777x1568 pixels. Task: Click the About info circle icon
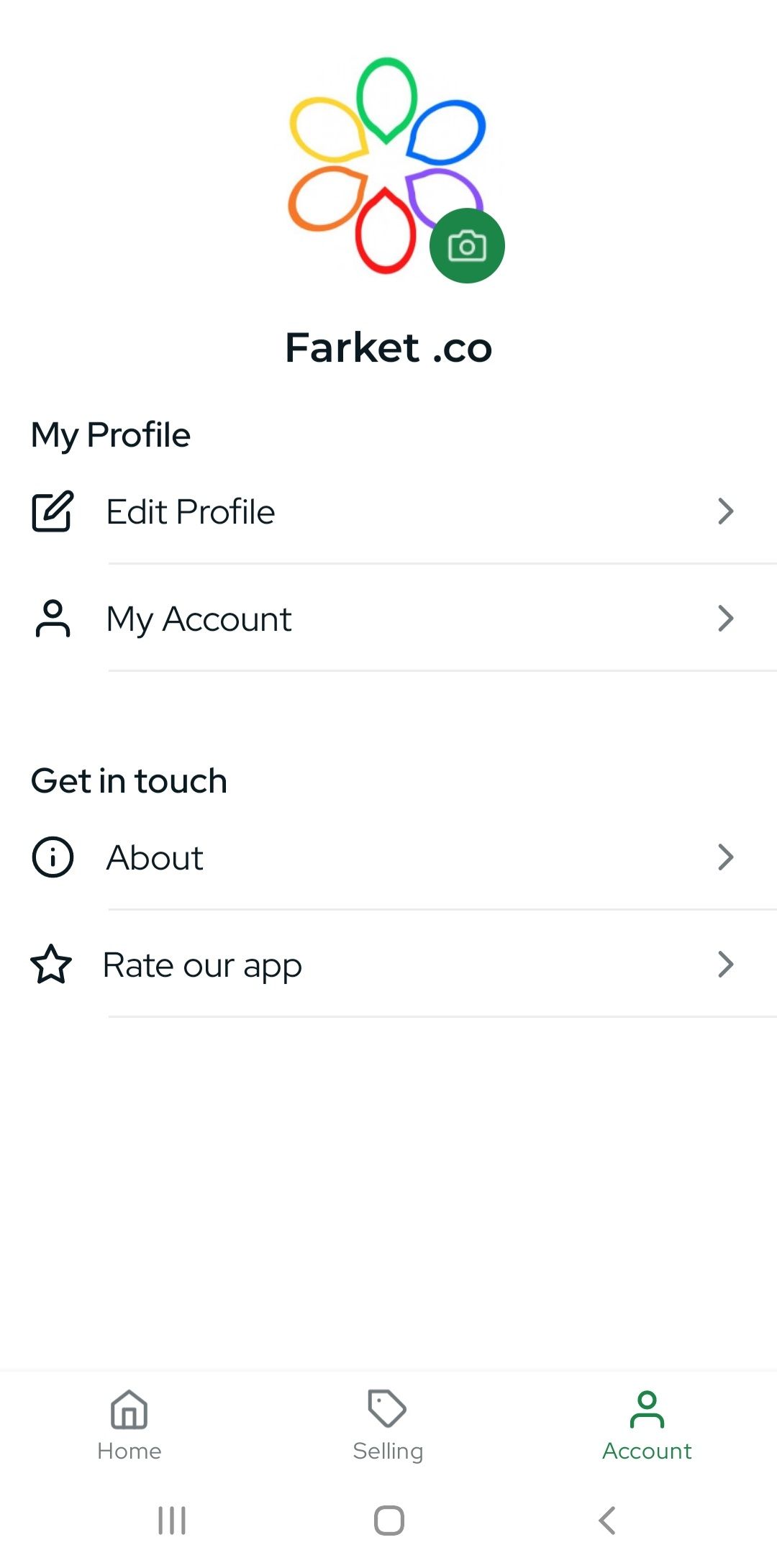click(x=53, y=857)
